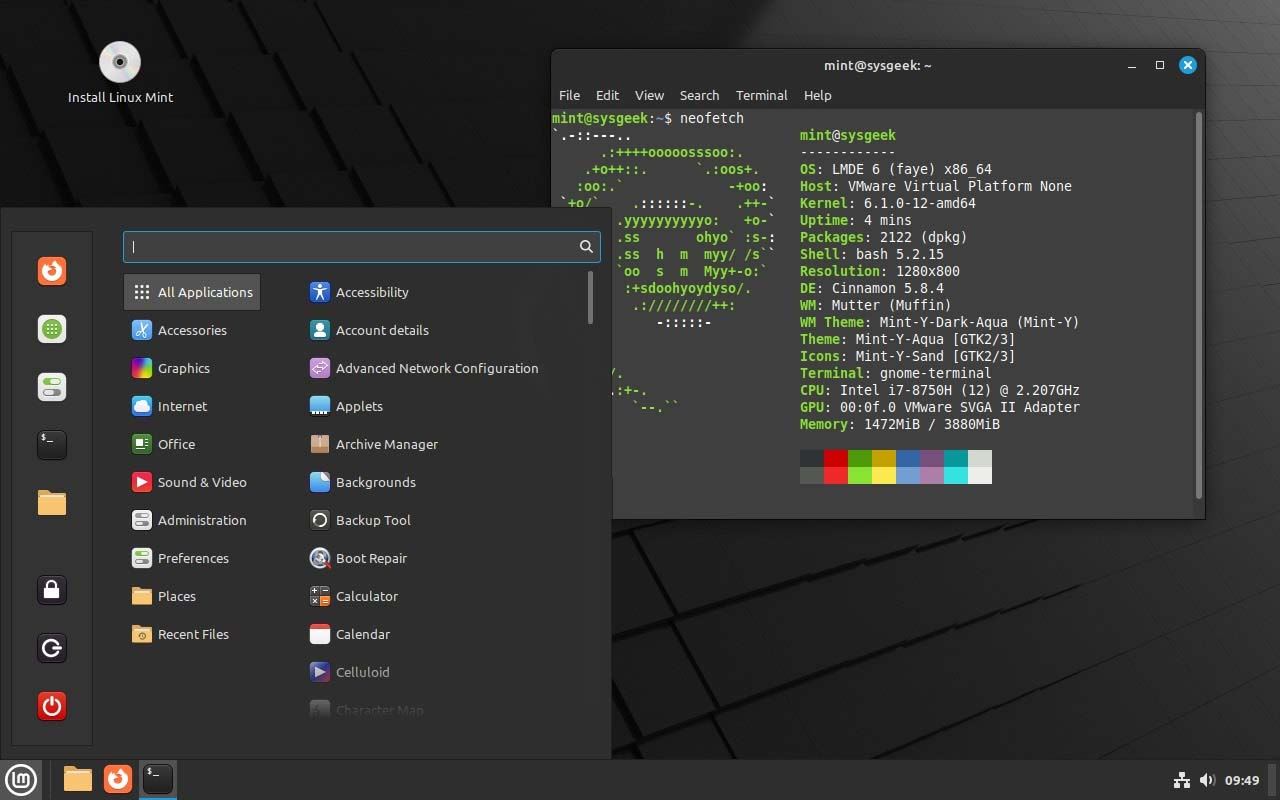Start the Terminal from the menu sidebar
The height and width of the screenshot is (800, 1280).
pos(51,444)
